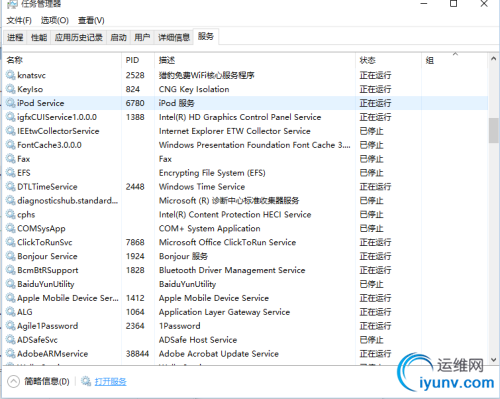Click the gear icon next to 打开服务
This screenshot has height=399, width=500.
click(x=86, y=381)
